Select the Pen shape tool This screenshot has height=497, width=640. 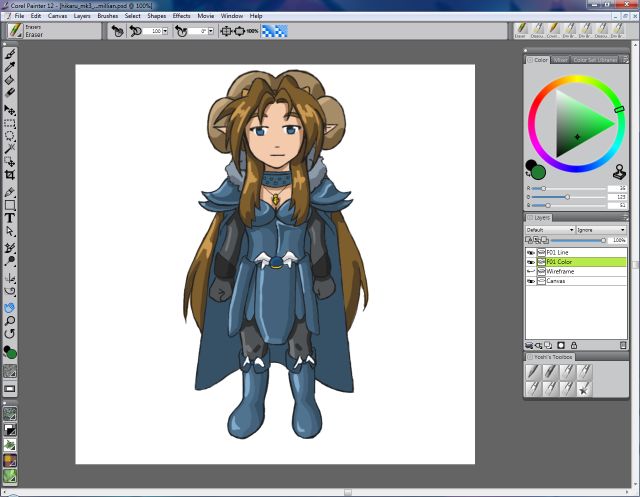coord(10,192)
